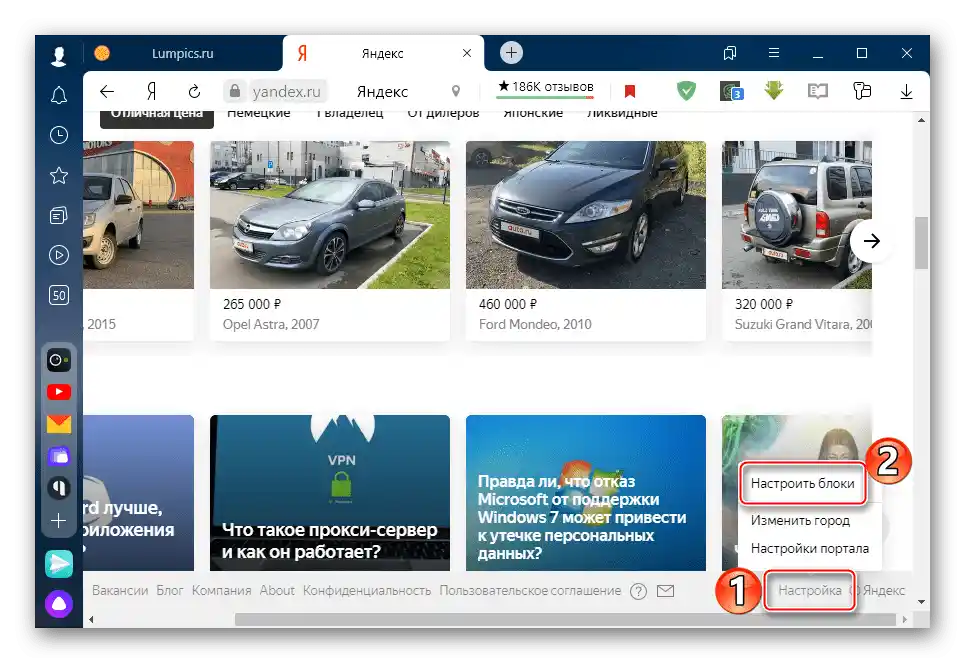
Task: Open the 50 badge sidebar icon
Action: [x=58, y=295]
